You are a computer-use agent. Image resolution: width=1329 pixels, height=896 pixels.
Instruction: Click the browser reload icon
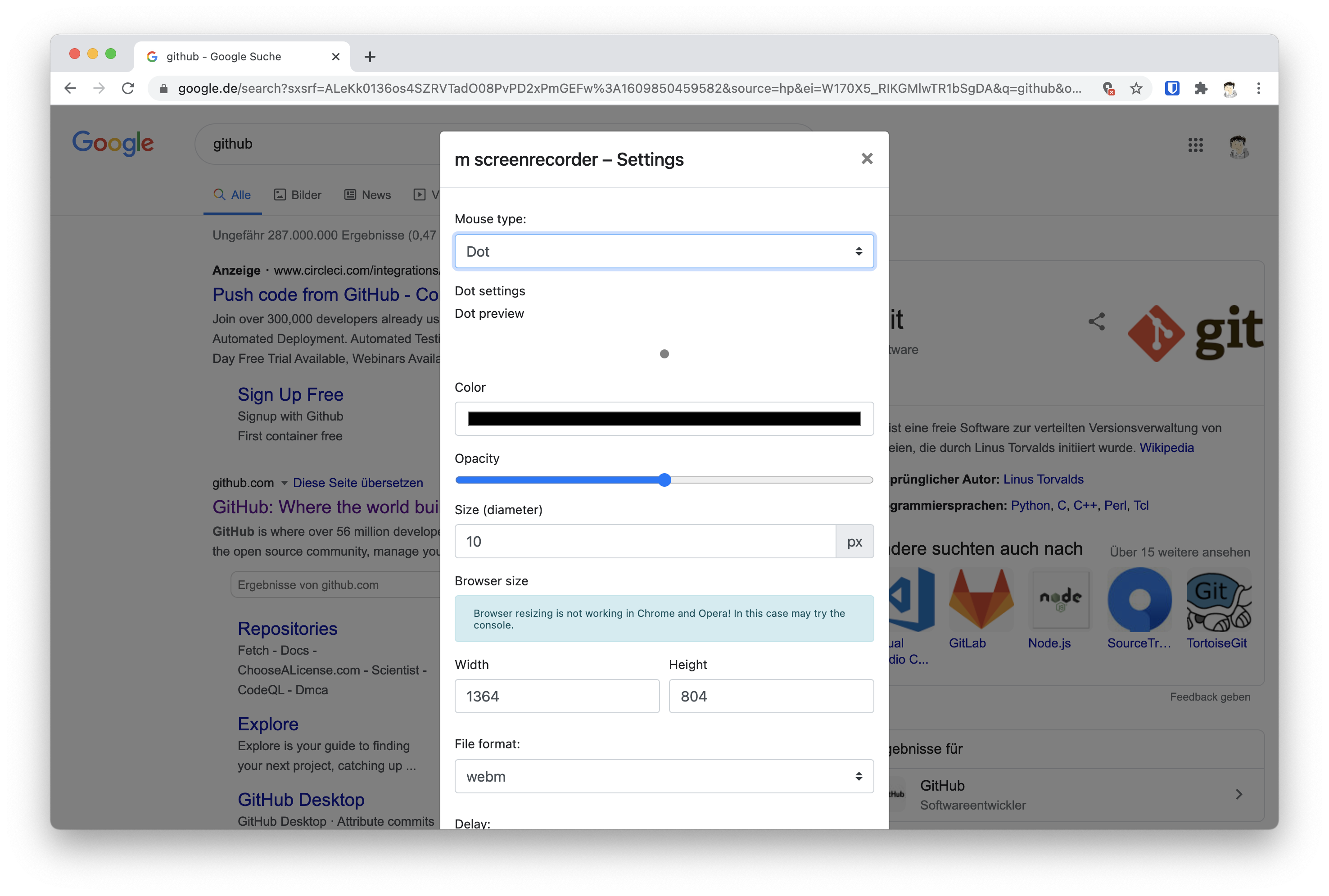(128, 89)
